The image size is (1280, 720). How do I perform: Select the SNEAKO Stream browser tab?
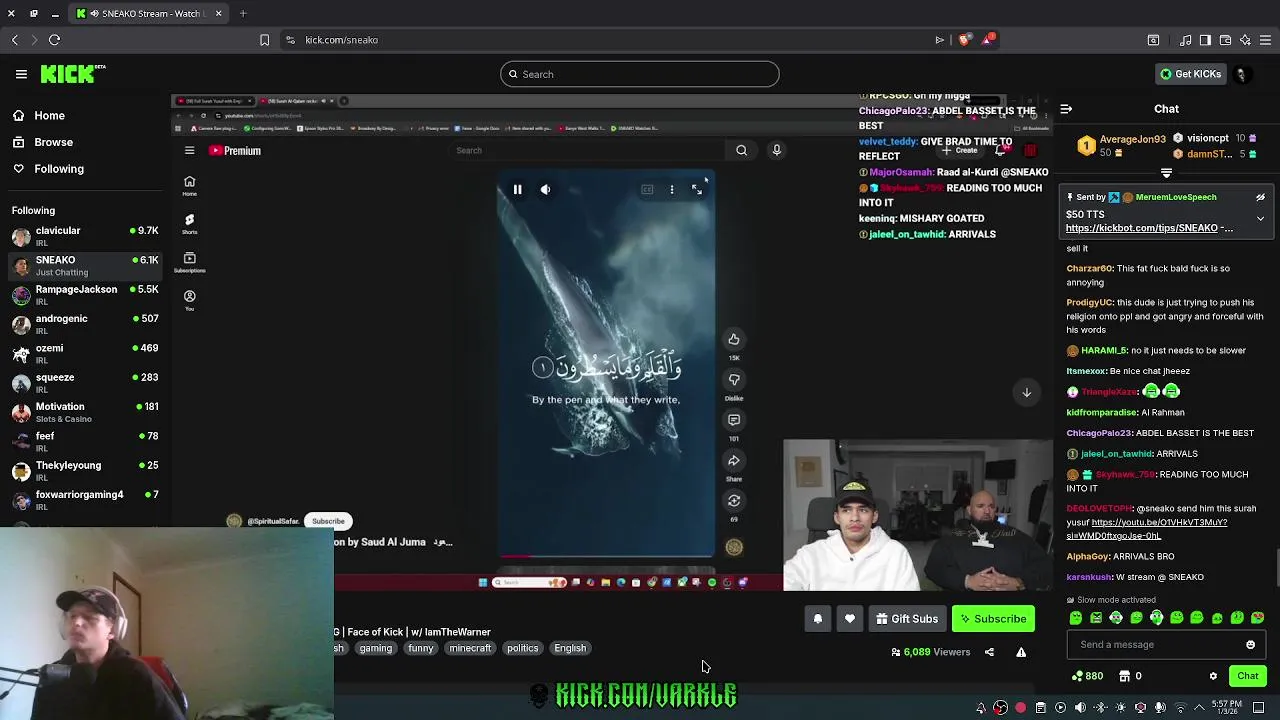click(150, 14)
